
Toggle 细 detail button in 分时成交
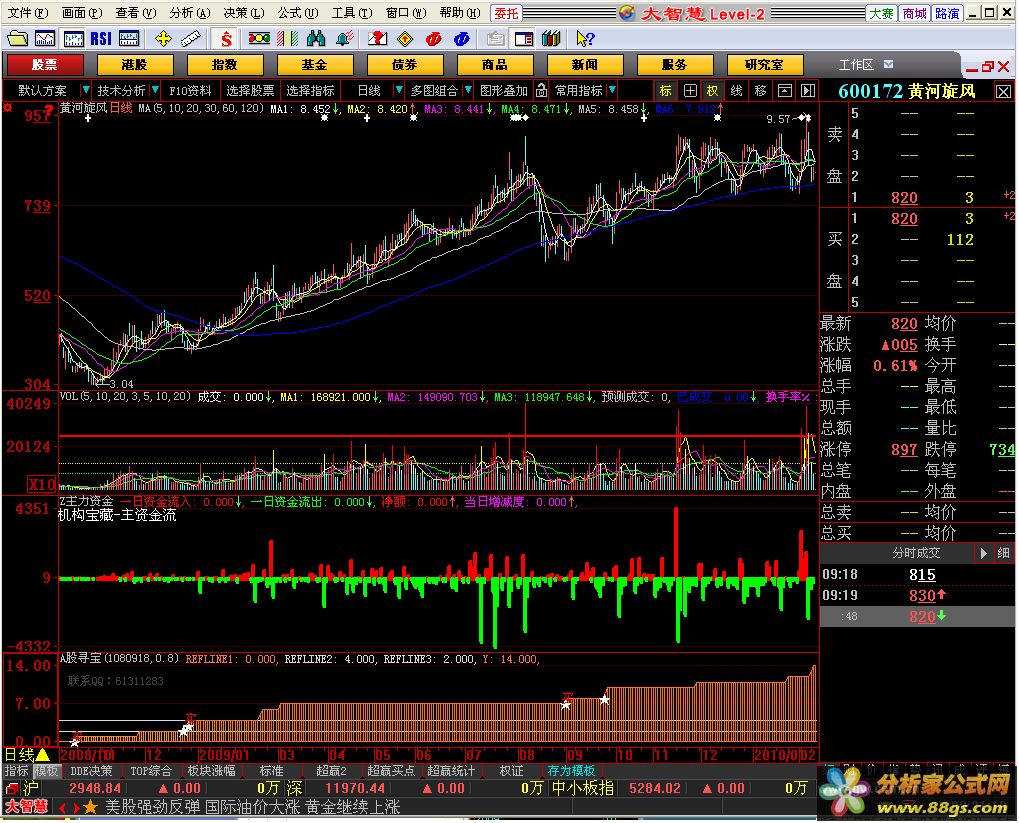pyautogui.click(x=1003, y=553)
